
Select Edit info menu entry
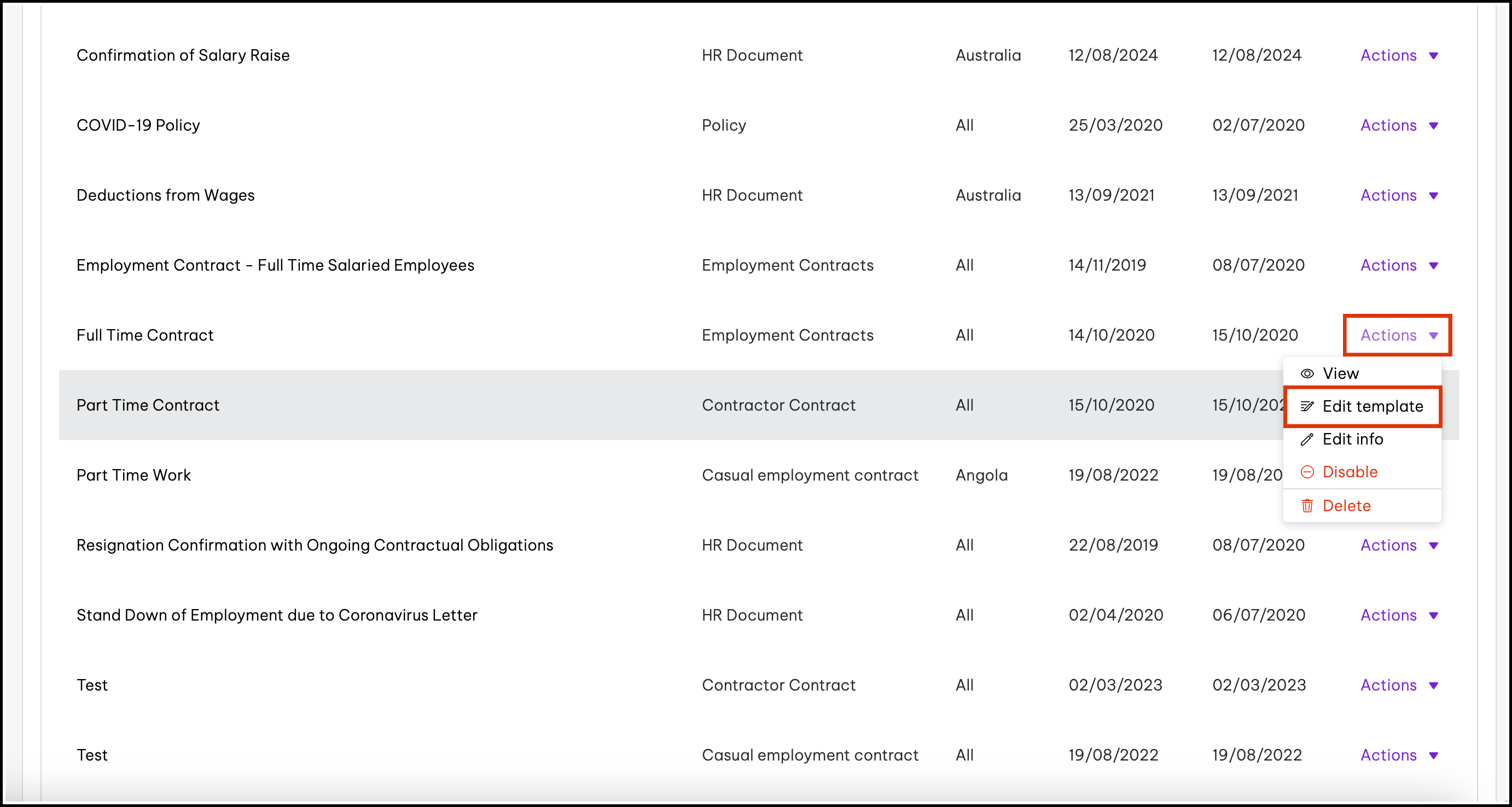(1352, 439)
